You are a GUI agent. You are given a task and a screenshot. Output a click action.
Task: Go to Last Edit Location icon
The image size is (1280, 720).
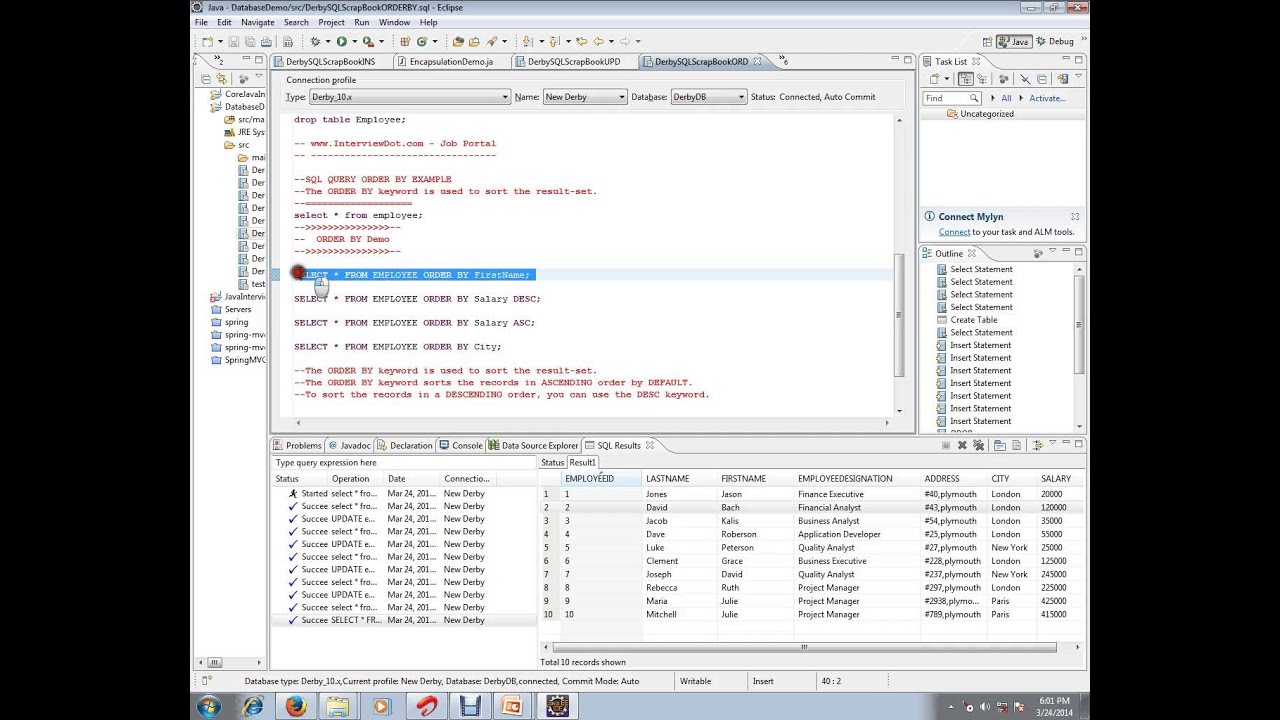582,41
